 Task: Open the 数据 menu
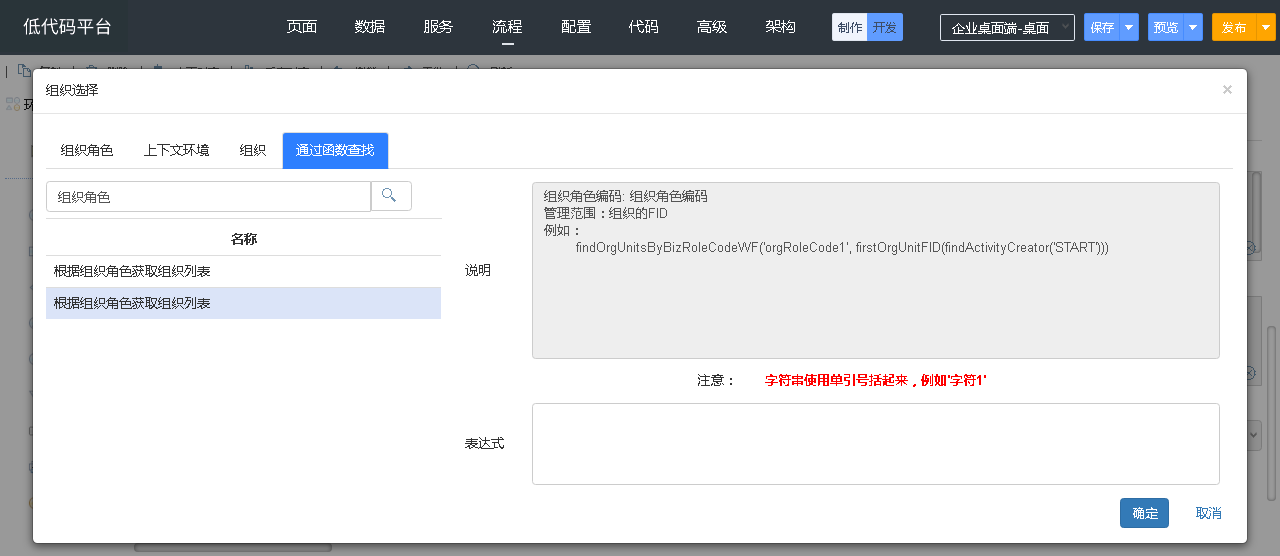pyautogui.click(x=370, y=27)
